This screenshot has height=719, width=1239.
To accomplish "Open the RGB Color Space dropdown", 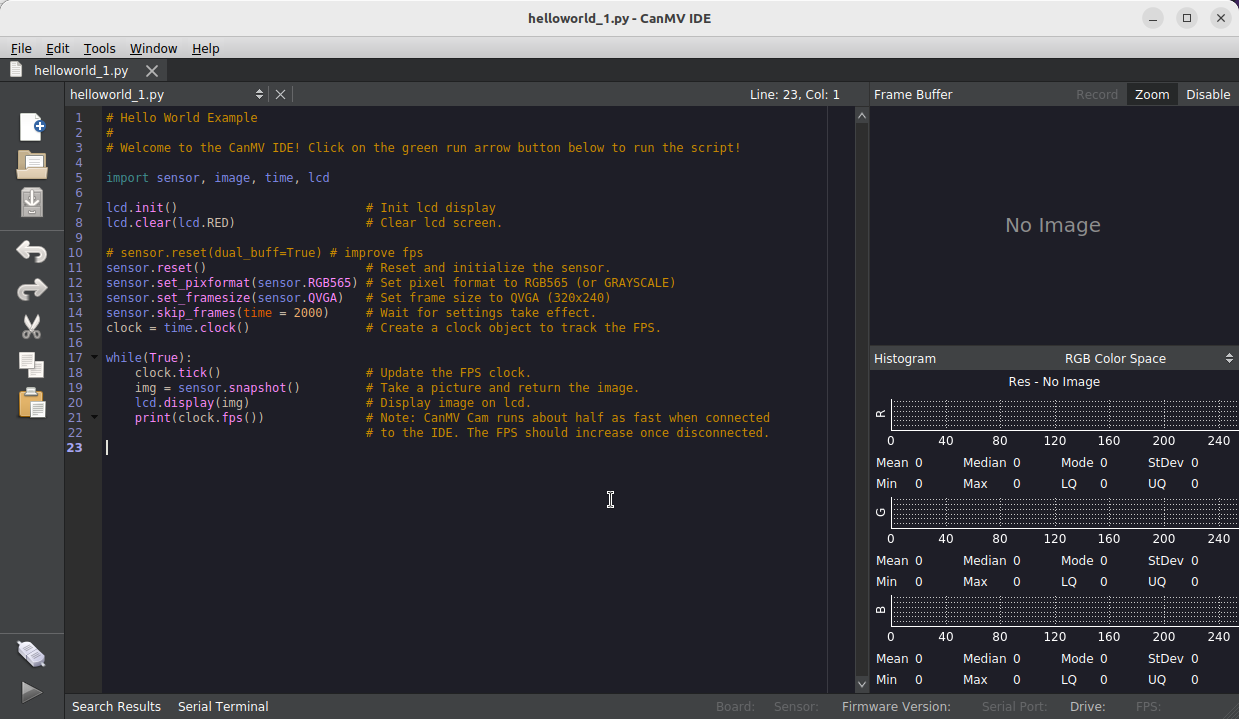I will [1149, 358].
